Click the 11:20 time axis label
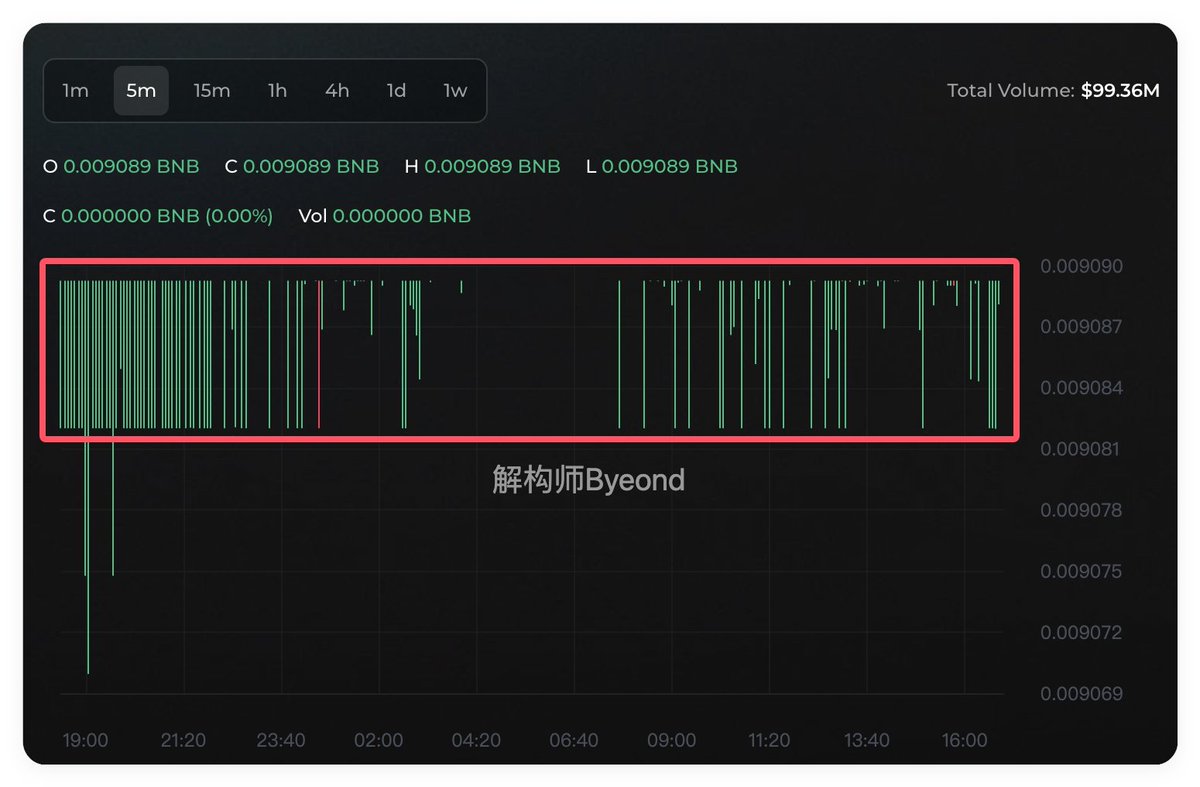The image size is (1200, 787). pyautogui.click(x=769, y=741)
